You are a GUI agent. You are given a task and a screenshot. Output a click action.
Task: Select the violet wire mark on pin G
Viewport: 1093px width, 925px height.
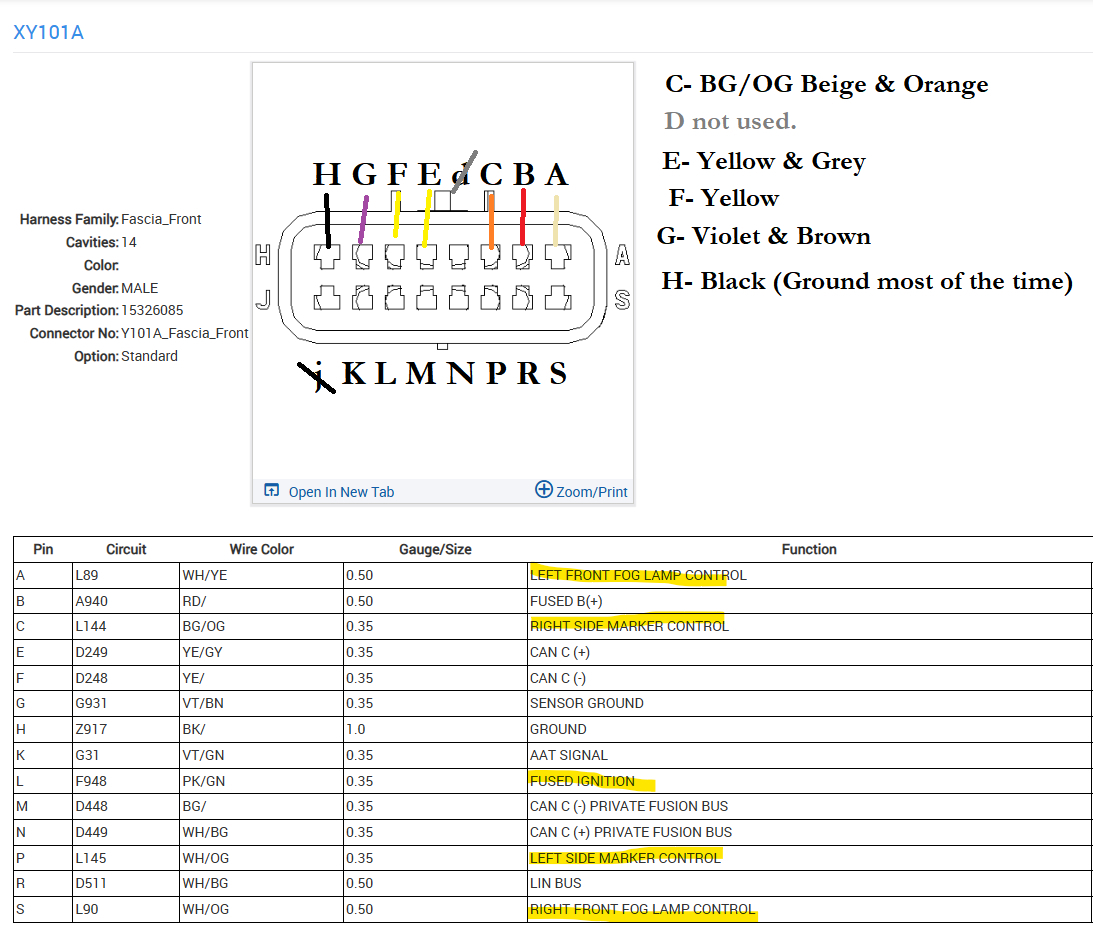[363, 220]
